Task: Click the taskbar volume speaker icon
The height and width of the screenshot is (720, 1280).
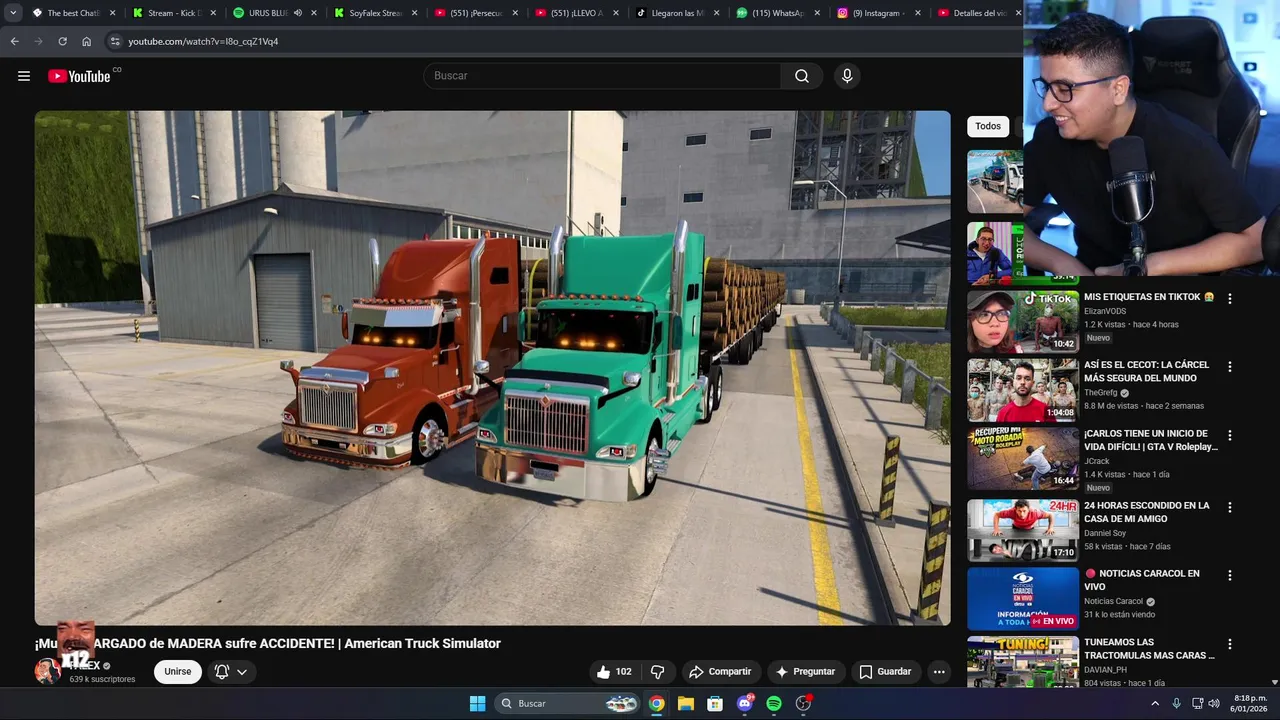Action: (x=1214, y=704)
